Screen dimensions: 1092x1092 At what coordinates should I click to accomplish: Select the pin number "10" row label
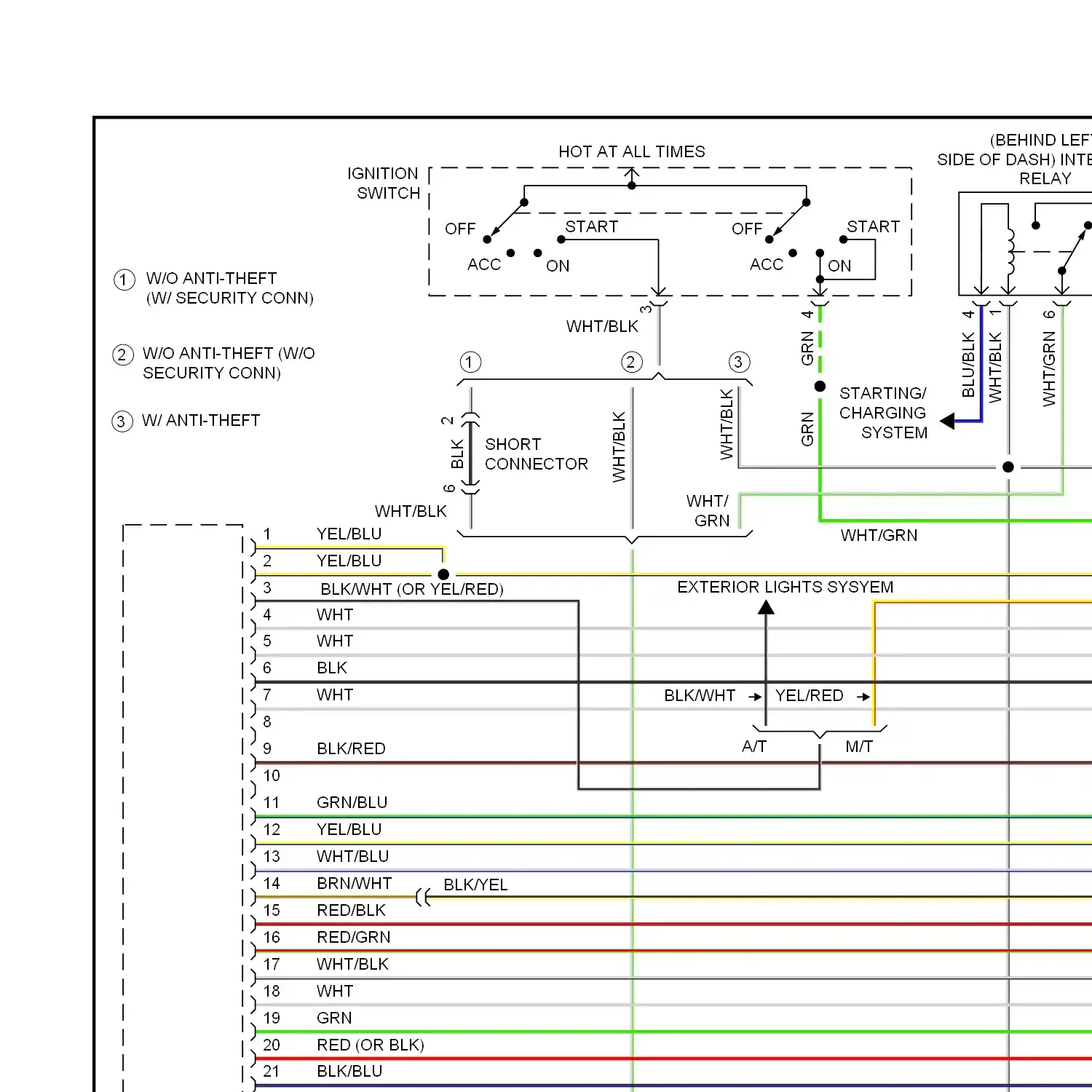(x=272, y=775)
